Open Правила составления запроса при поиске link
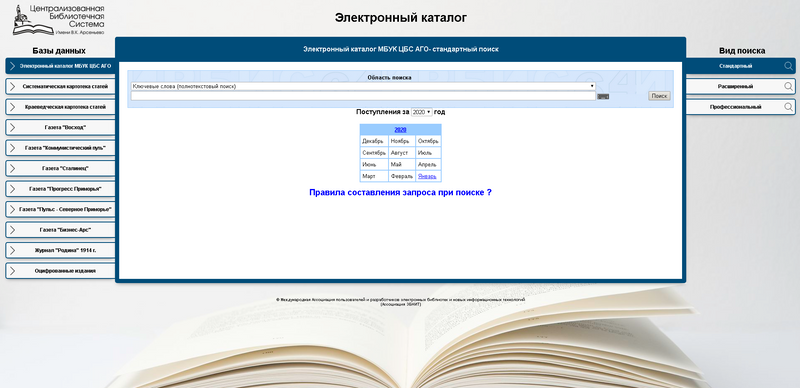Viewport: 800px width, 388px height. pyautogui.click(x=401, y=192)
